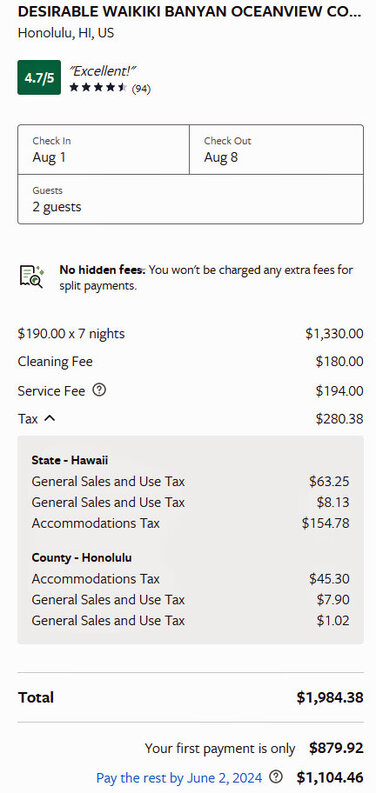Click the State - Hawaii tax heading
Image resolution: width=376 pixels, height=793 pixels.
pyautogui.click(x=70, y=460)
